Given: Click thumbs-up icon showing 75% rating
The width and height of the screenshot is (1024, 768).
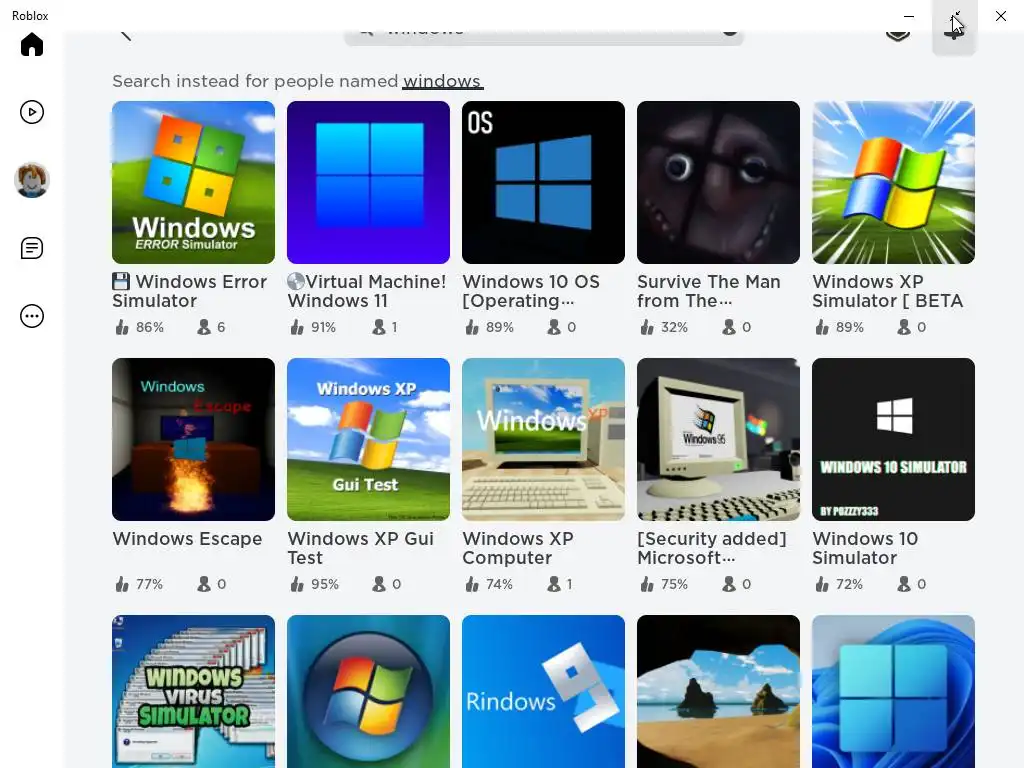Looking at the screenshot, I should point(647,584).
